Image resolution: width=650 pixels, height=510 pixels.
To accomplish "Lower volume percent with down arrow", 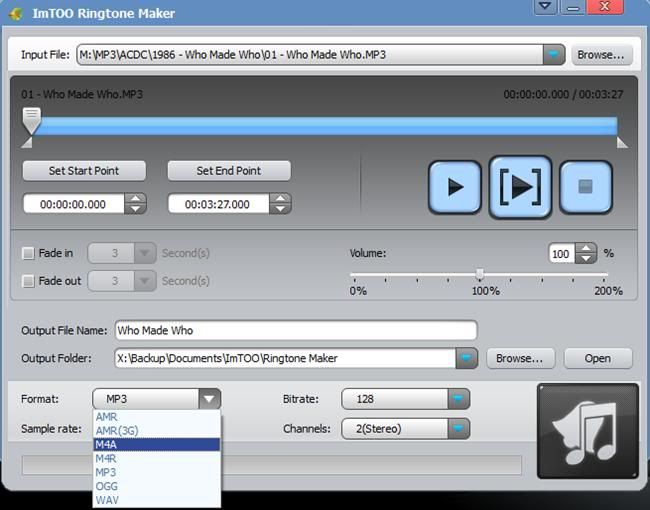I will [x=586, y=258].
